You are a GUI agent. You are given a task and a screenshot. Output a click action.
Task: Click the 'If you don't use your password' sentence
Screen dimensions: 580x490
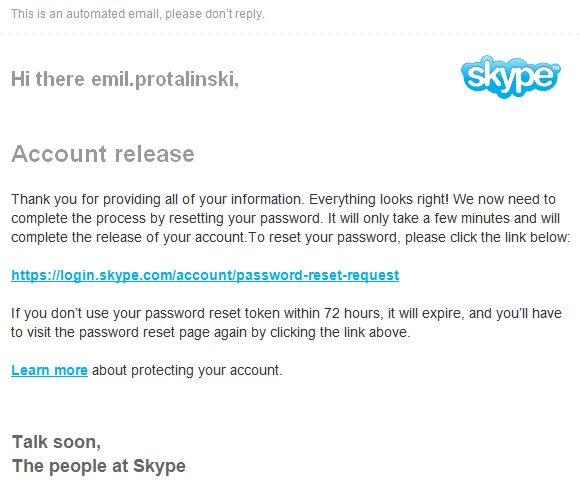tap(286, 313)
